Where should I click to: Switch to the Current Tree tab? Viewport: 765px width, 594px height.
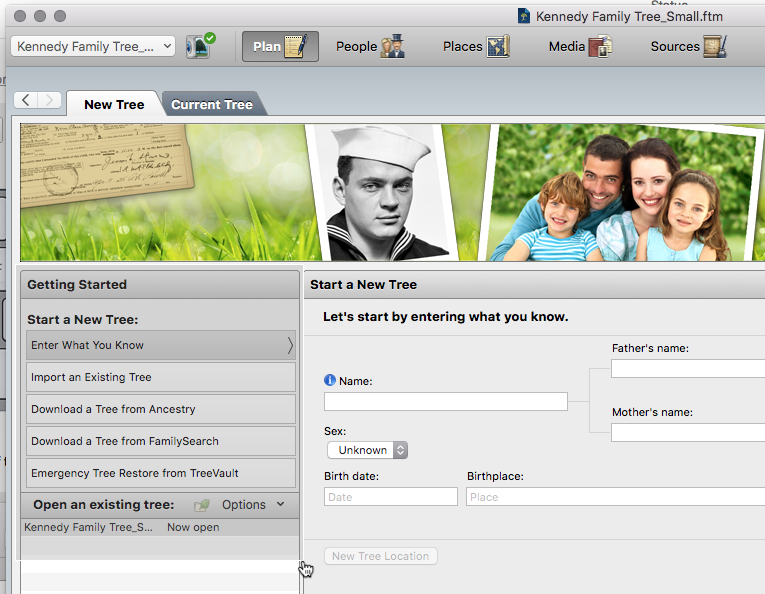coord(212,104)
